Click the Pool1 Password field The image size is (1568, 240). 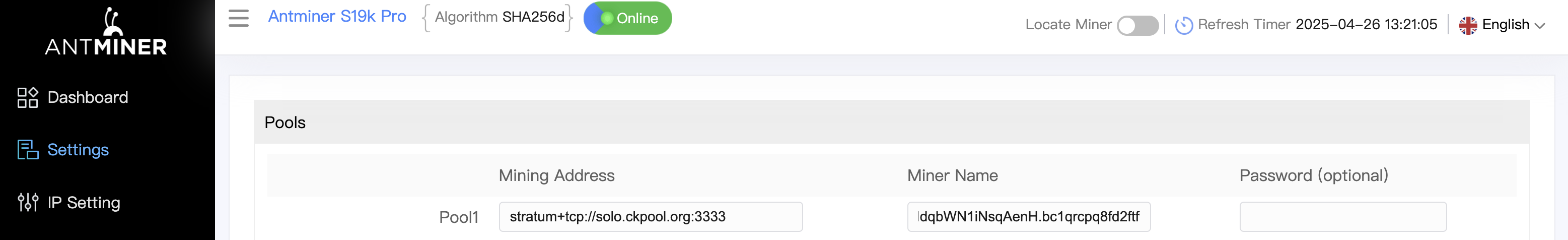[1343, 217]
